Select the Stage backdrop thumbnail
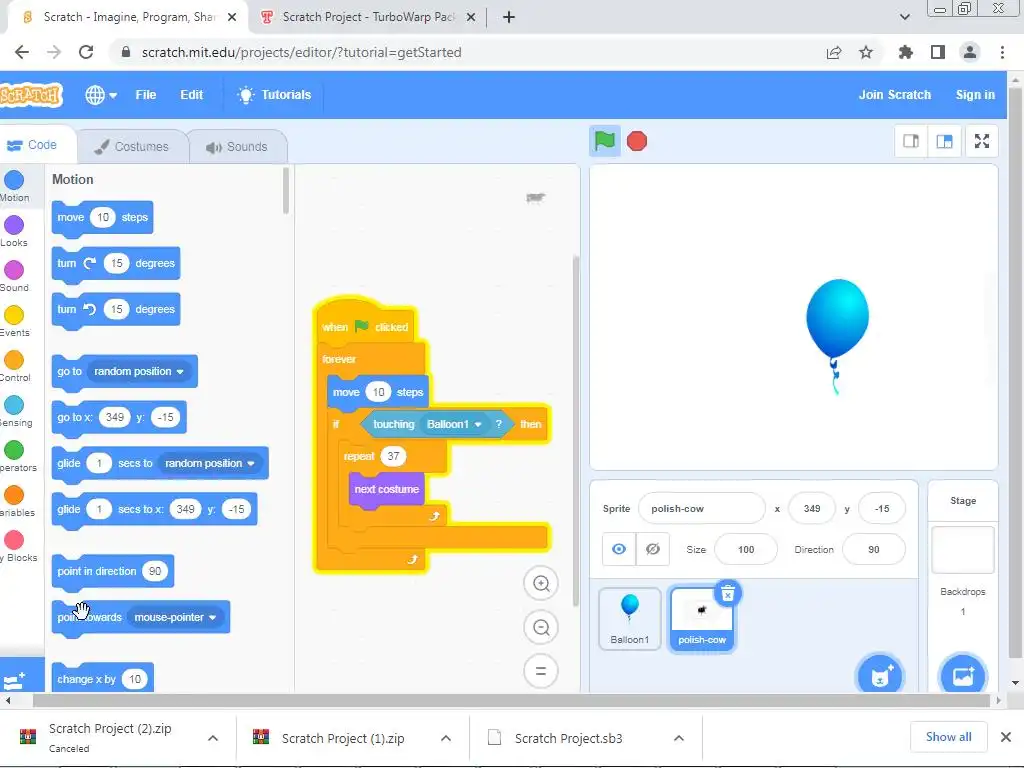Image resolution: width=1024 pixels, height=768 pixels. pos(963,550)
